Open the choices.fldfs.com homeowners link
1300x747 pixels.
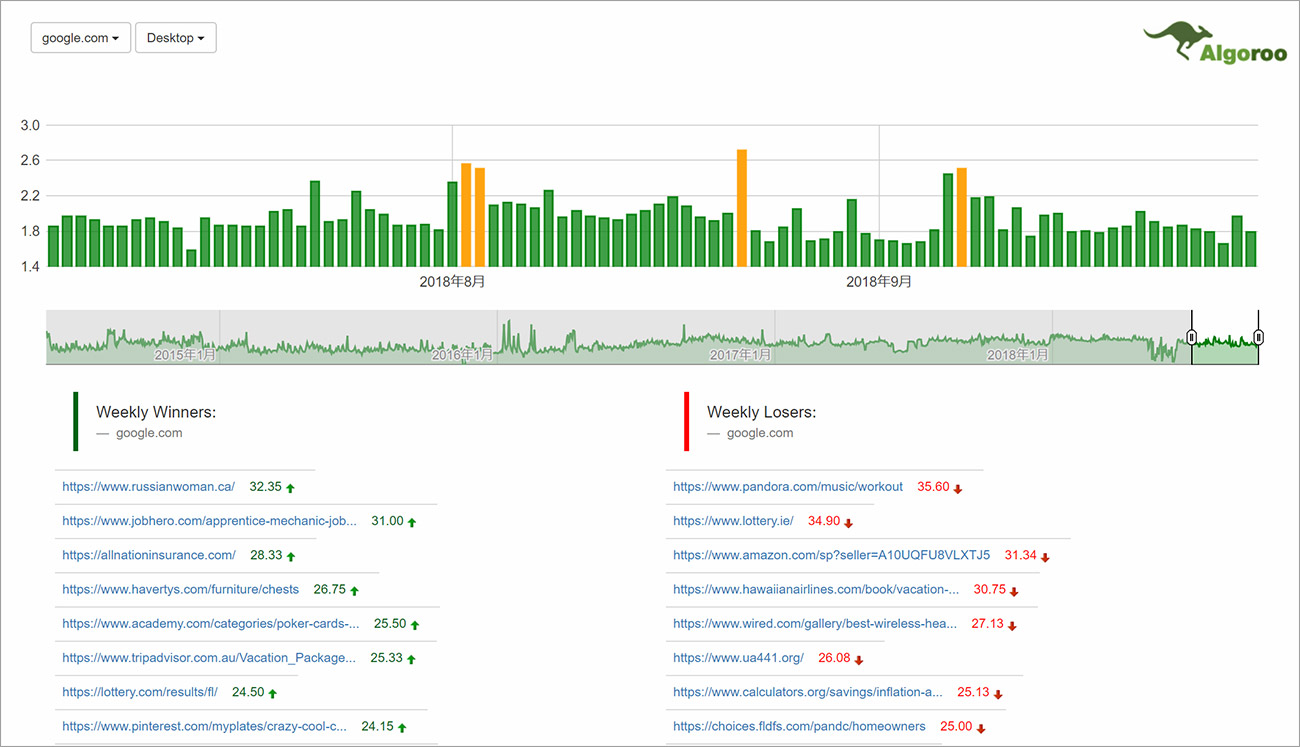pos(799,726)
